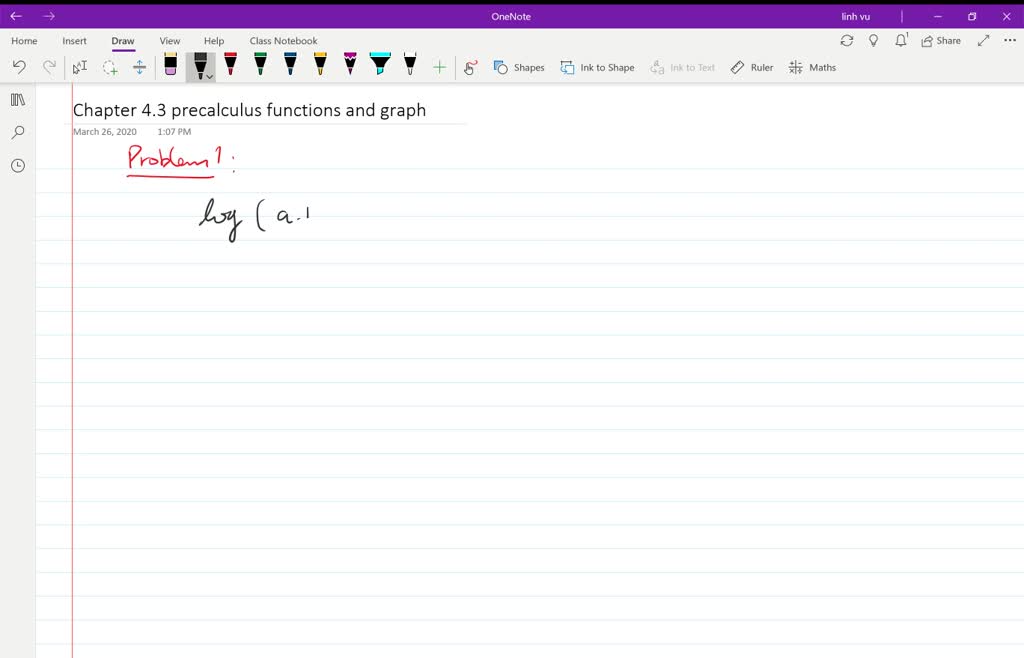Screen dimensions: 1024x658
Task: Open the notifications bell dropdown
Action: 901,40
